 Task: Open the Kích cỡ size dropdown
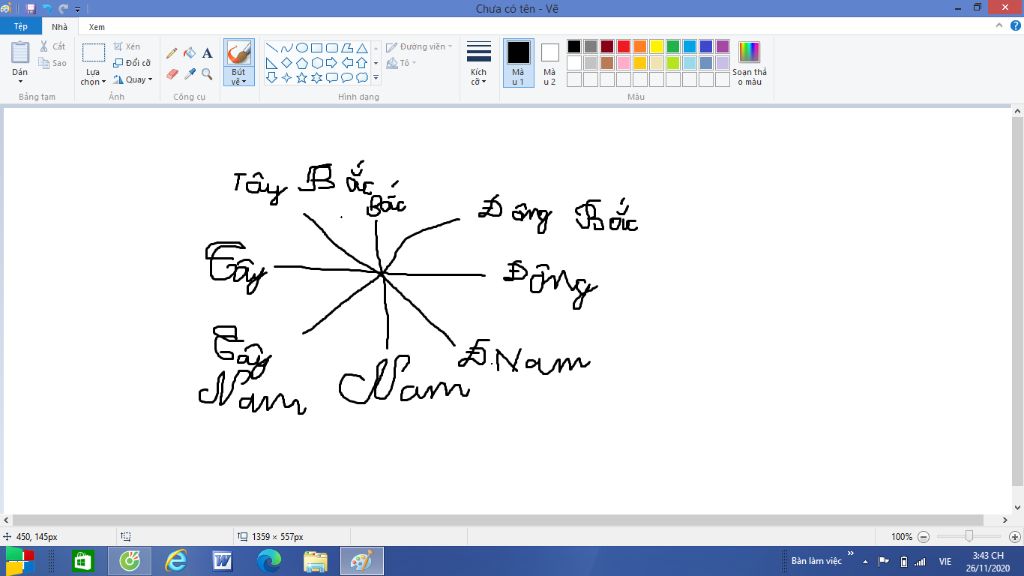[x=479, y=63]
